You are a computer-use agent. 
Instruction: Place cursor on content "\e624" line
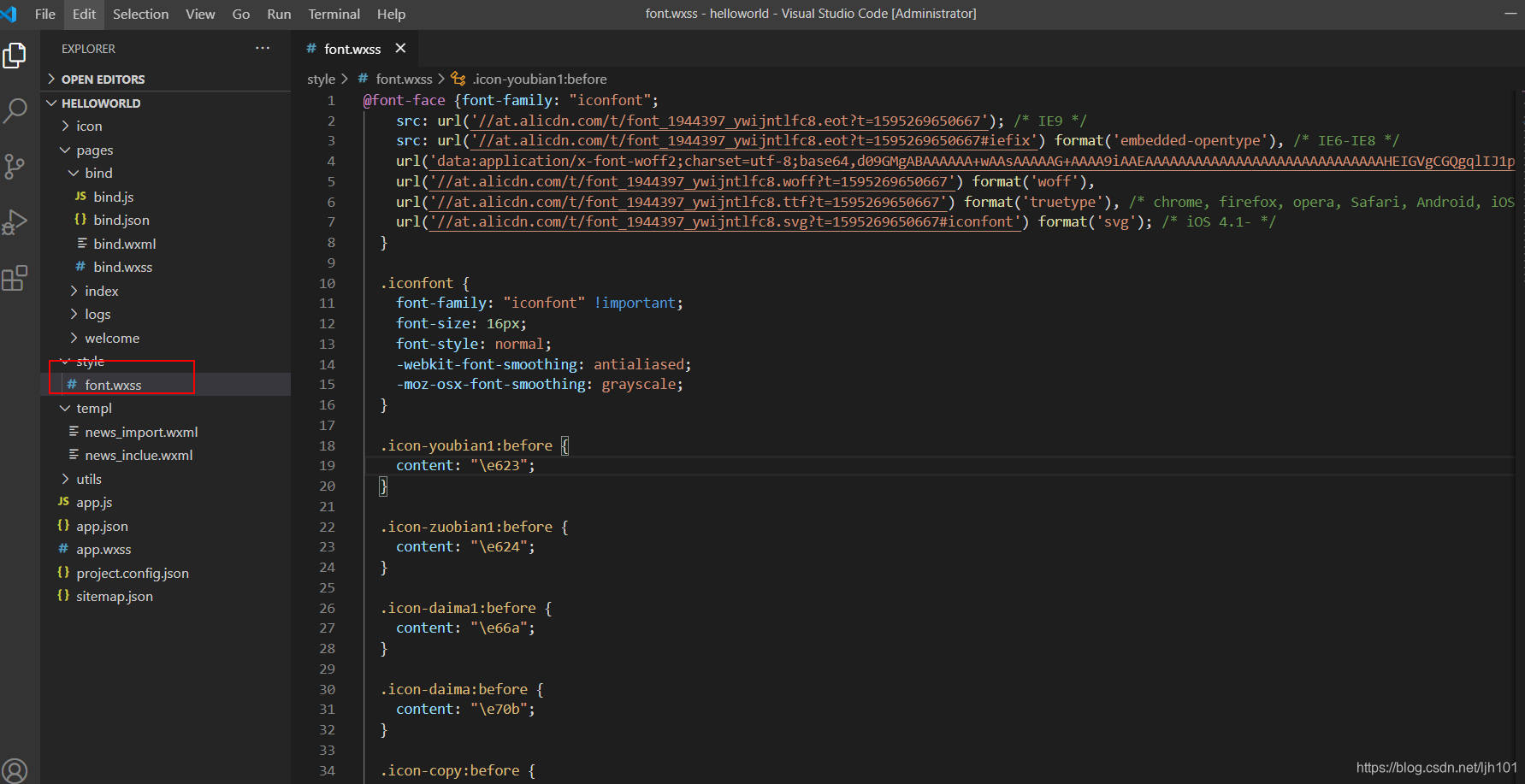(x=465, y=546)
